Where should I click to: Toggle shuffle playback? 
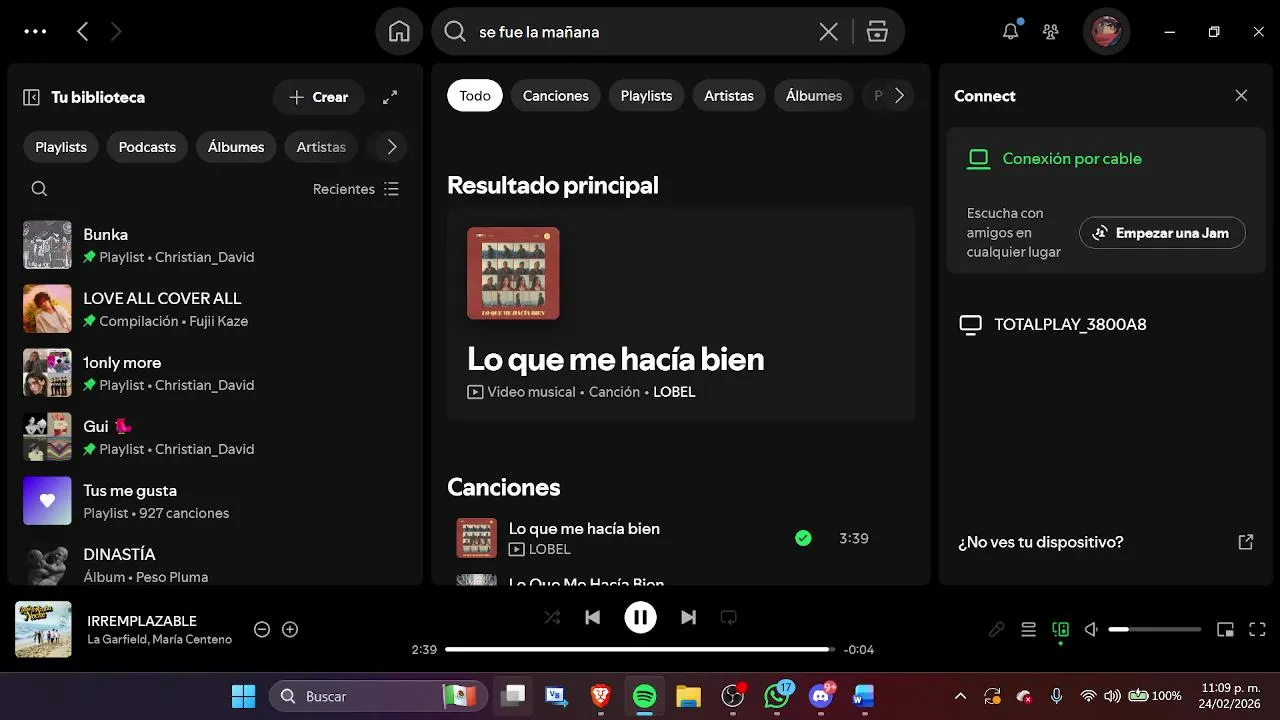pyautogui.click(x=552, y=617)
